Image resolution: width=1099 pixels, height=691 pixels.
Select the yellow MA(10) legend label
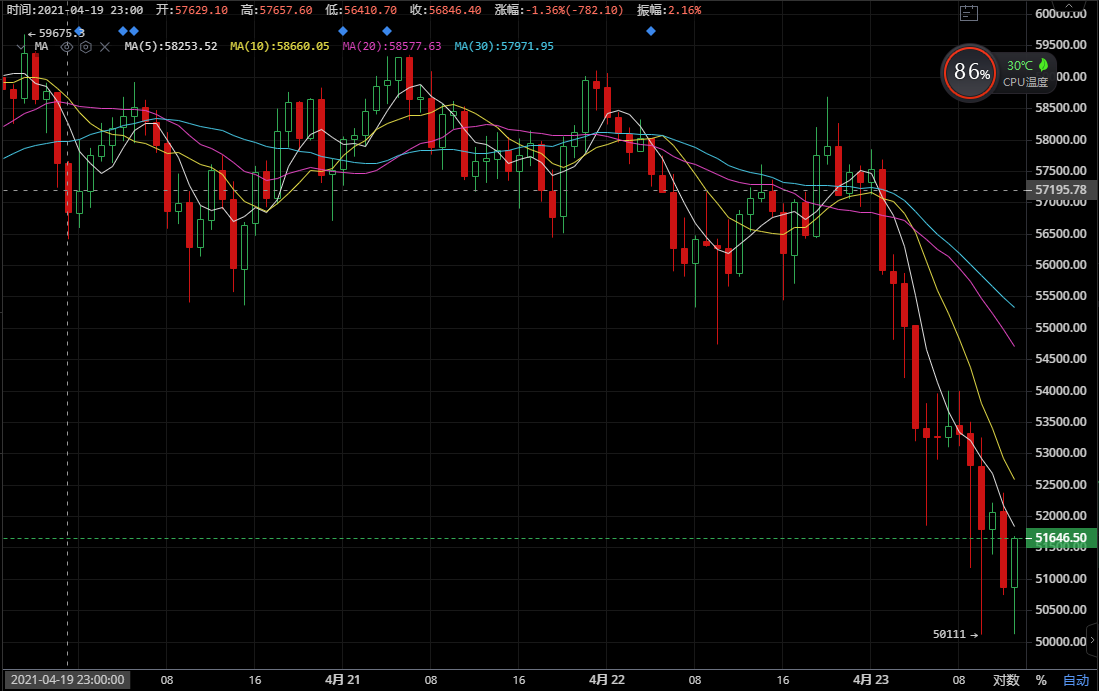tap(279, 46)
